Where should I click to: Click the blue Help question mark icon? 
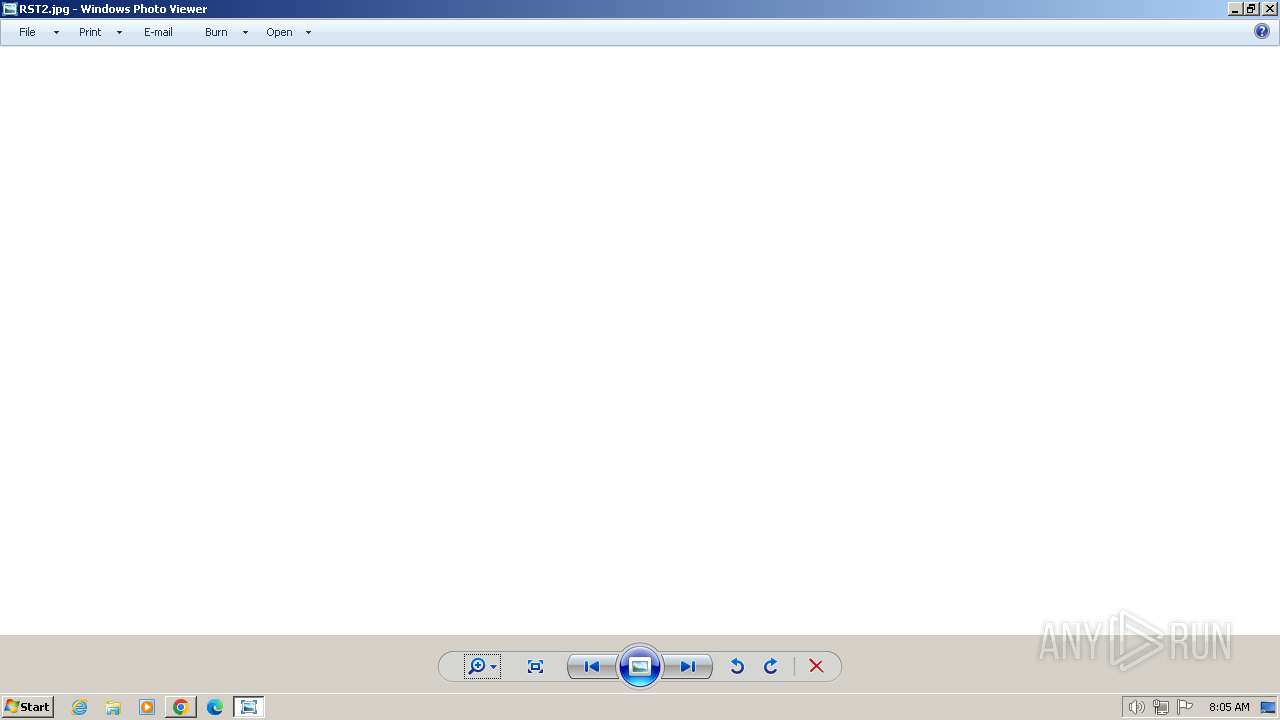tap(1262, 31)
